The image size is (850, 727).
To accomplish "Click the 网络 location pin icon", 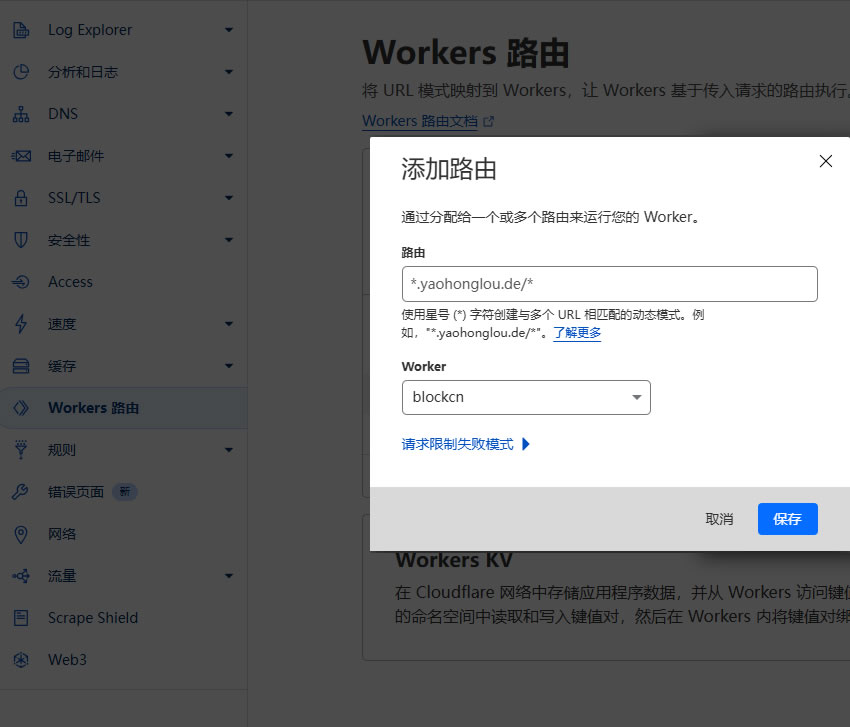I will click(x=21, y=534).
